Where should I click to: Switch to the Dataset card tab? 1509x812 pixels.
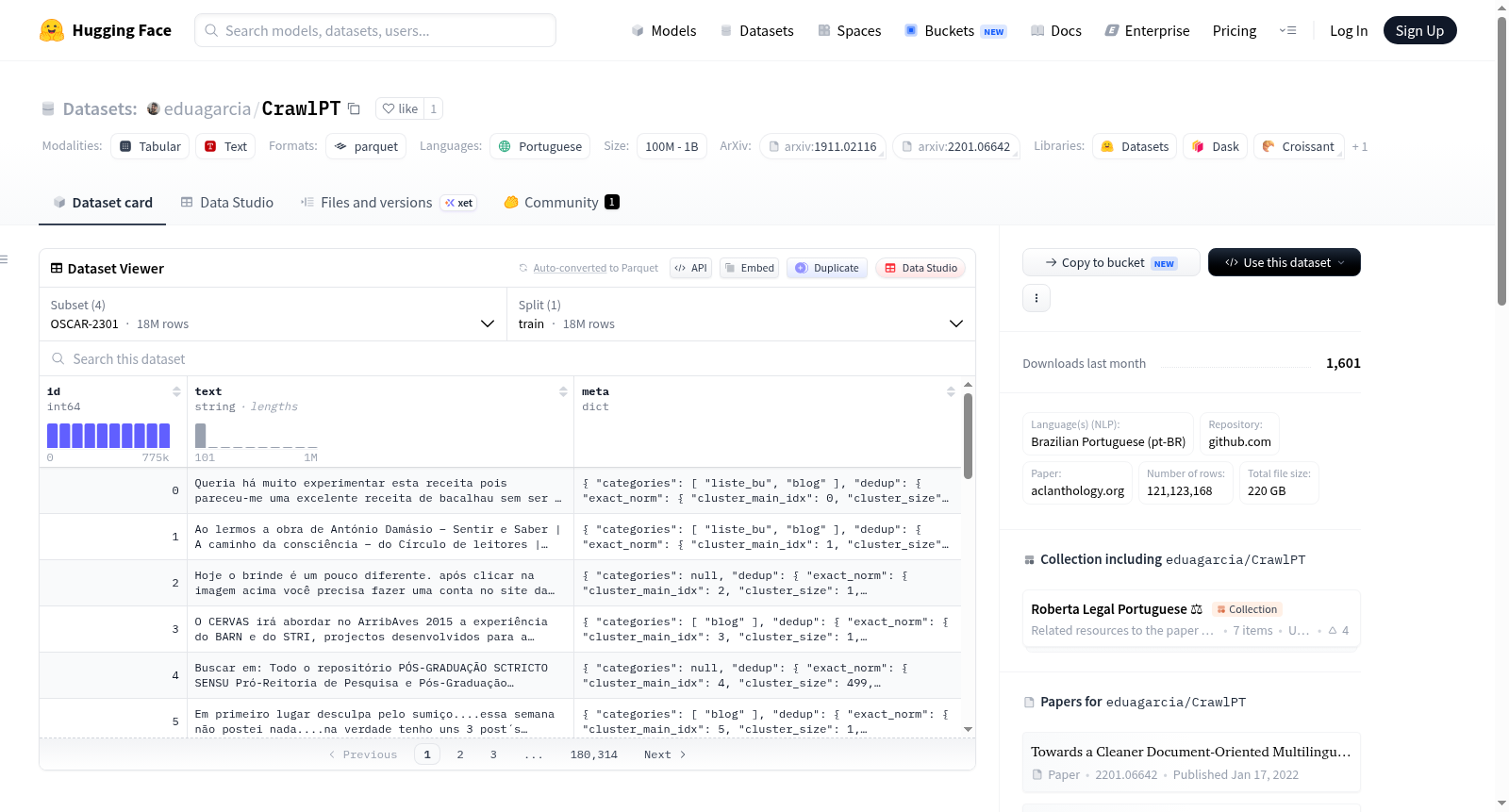coord(102,202)
